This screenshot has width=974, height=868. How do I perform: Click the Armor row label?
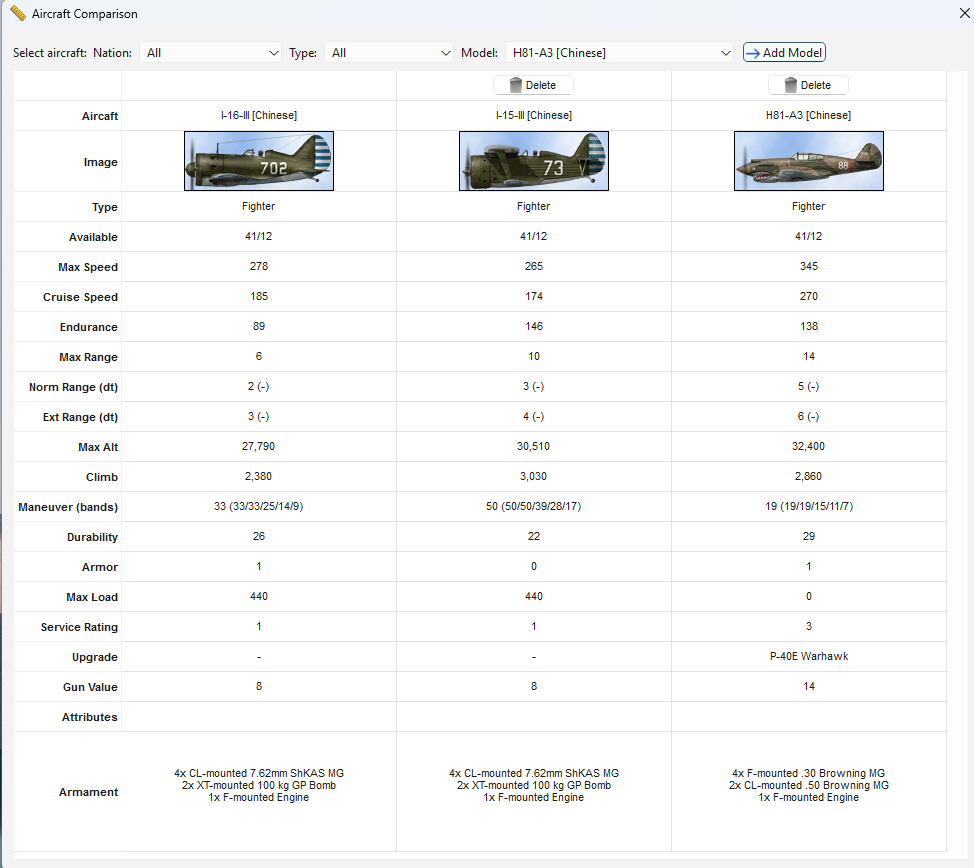pyautogui.click(x=99, y=567)
